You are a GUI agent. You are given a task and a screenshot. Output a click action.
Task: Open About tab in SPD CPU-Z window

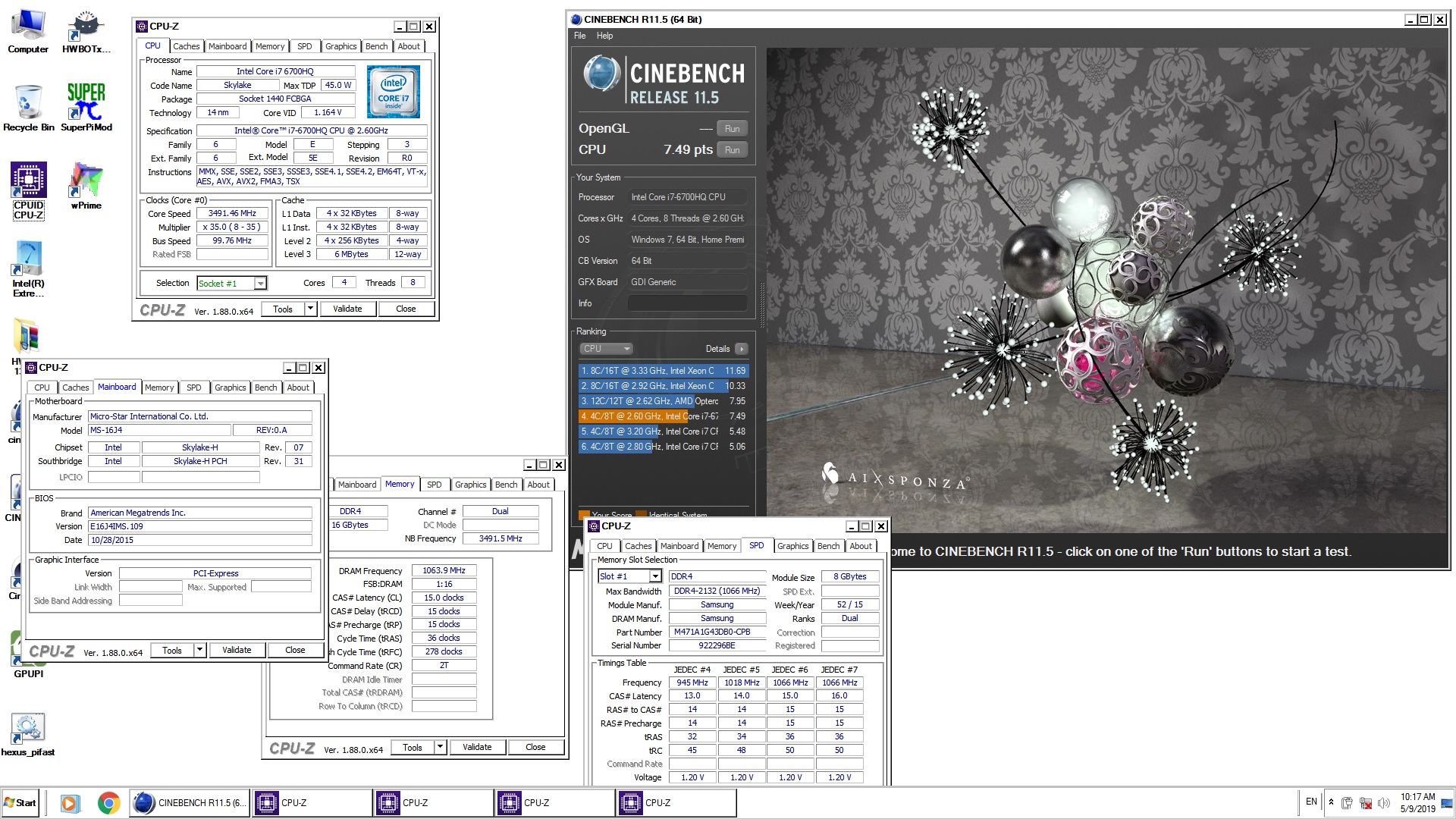(860, 546)
